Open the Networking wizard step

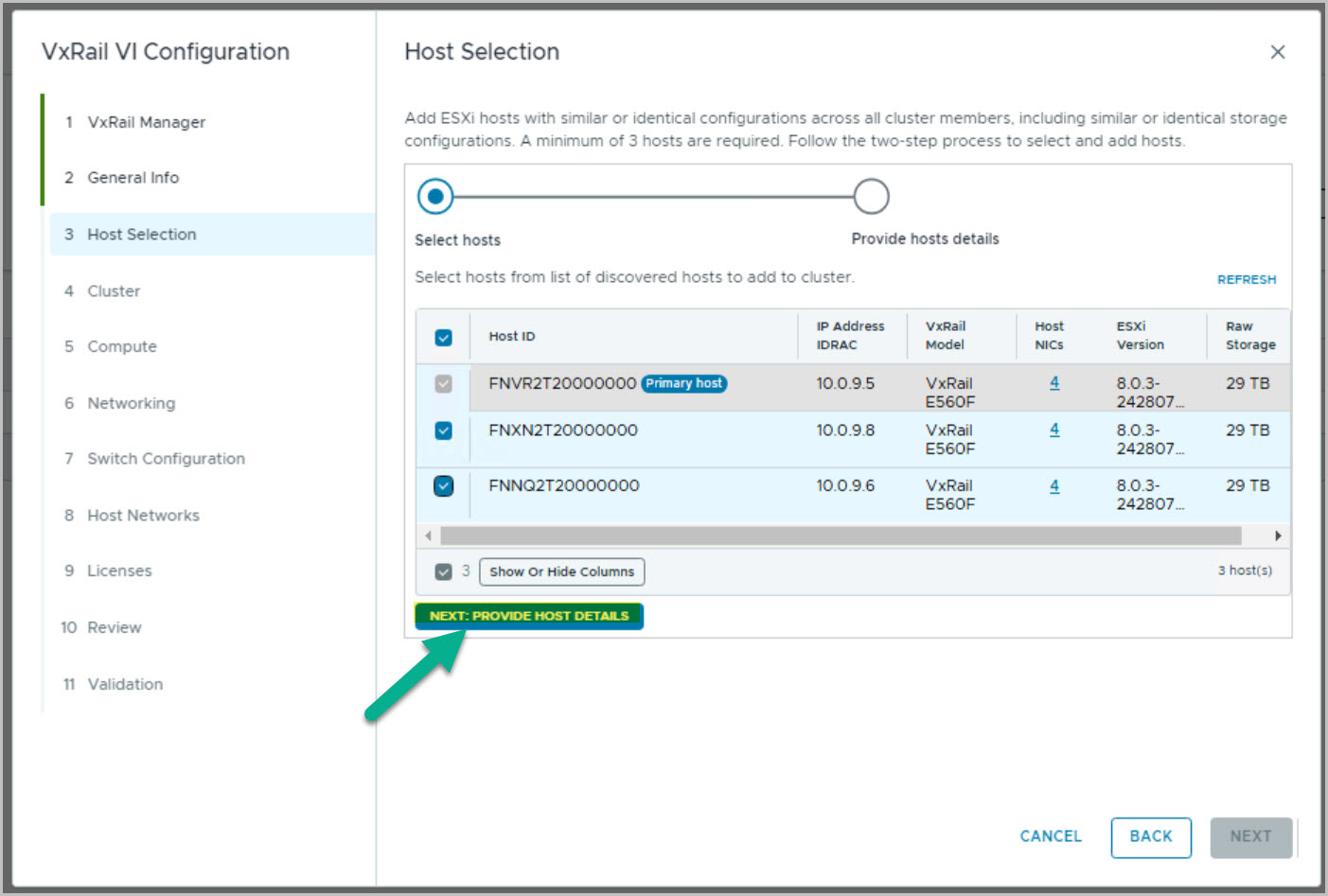tap(131, 403)
